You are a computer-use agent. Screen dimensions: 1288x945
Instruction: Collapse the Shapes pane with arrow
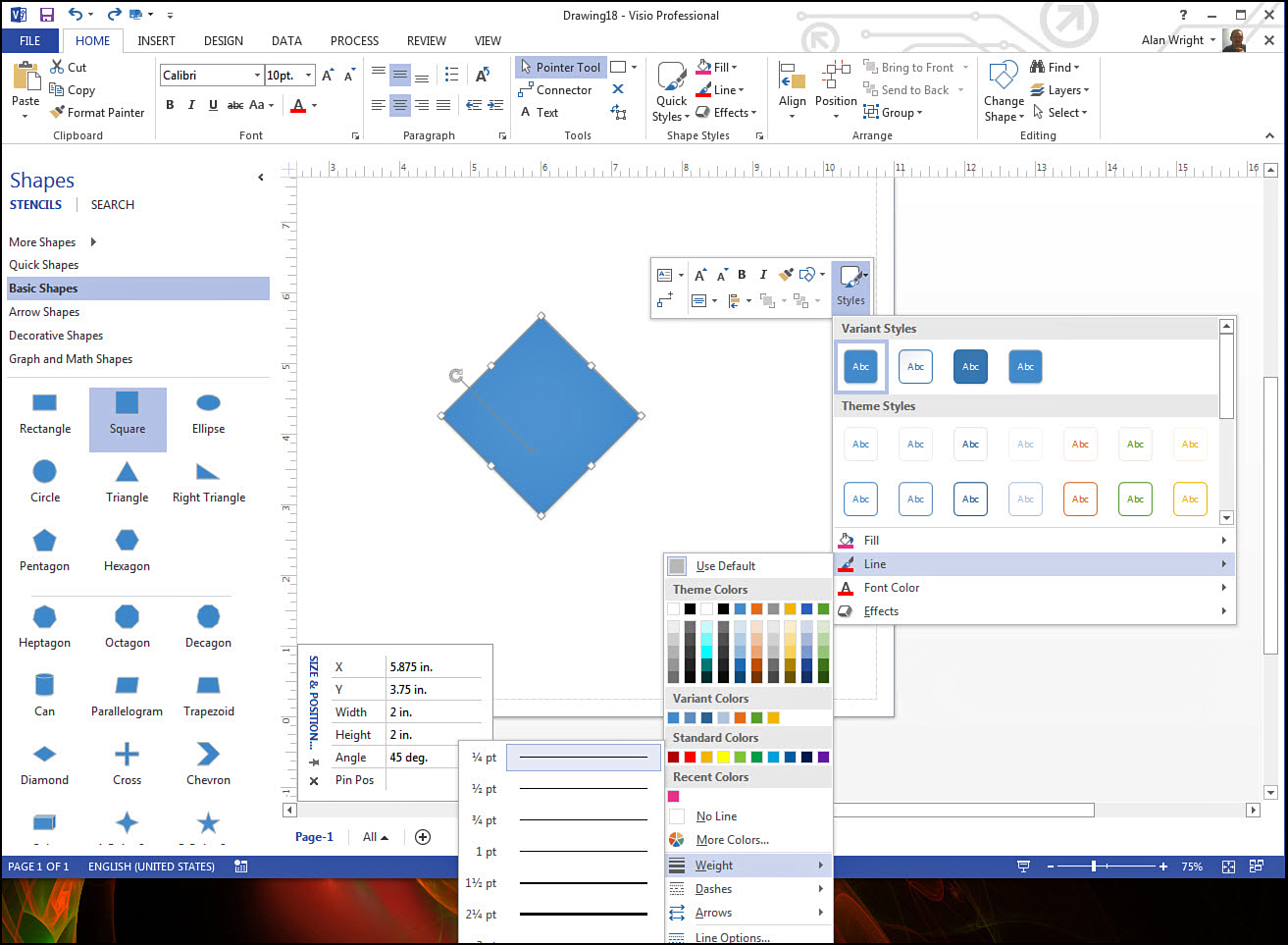[x=260, y=178]
